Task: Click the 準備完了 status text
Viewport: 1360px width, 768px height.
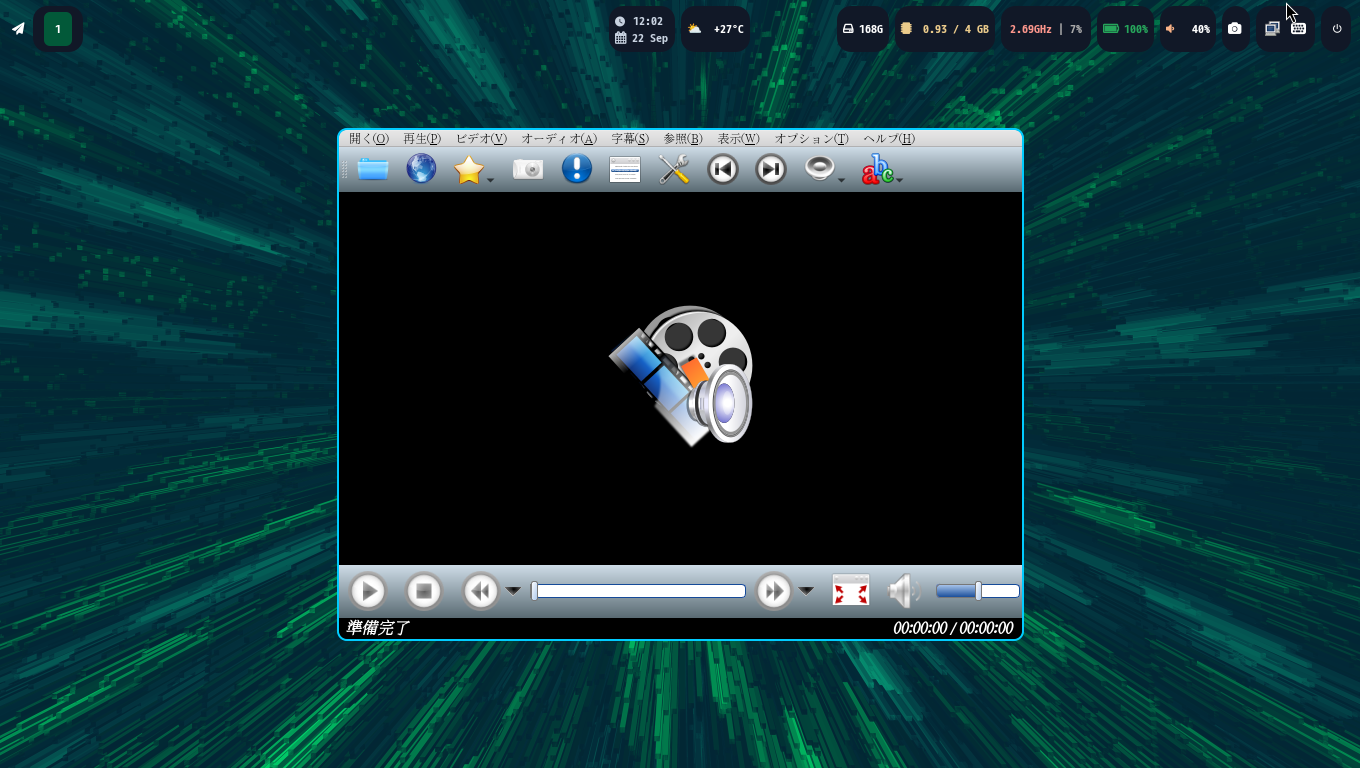Action: (x=378, y=628)
